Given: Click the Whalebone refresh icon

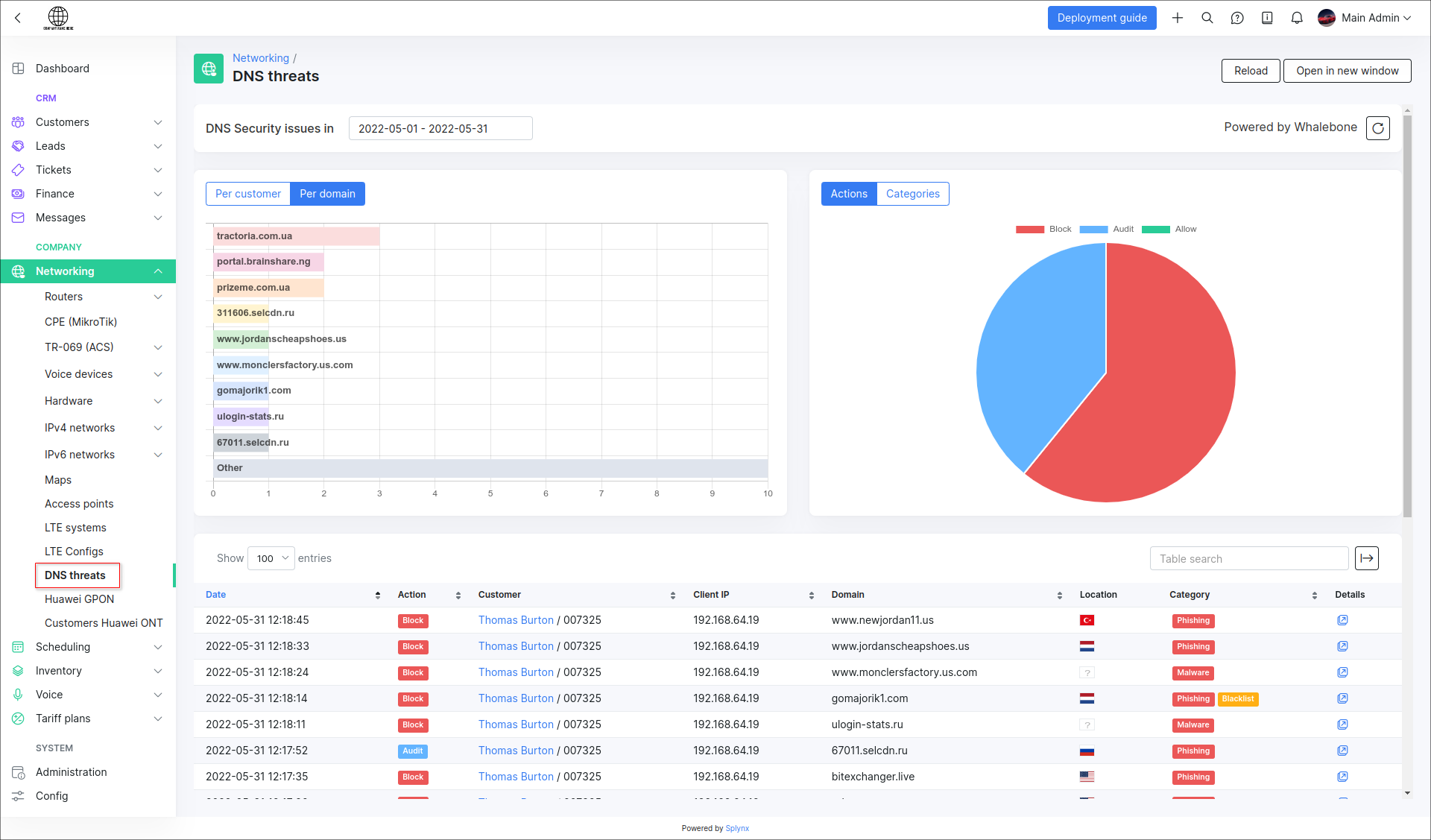Looking at the screenshot, I should pyautogui.click(x=1378, y=128).
